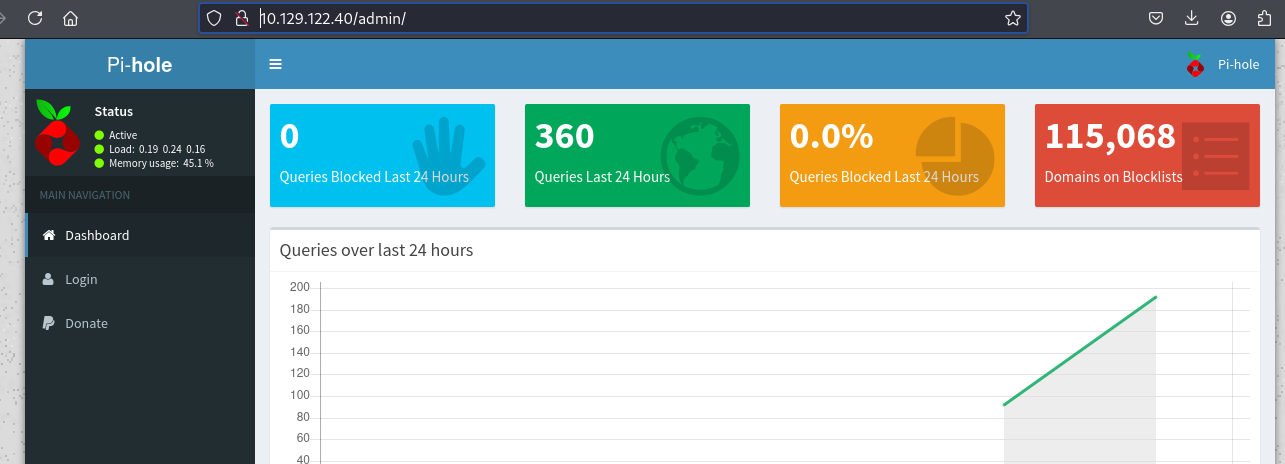1285x464 pixels.
Task: Open the Dashboard navigation item
Action: pyautogui.click(x=140, y=235)
